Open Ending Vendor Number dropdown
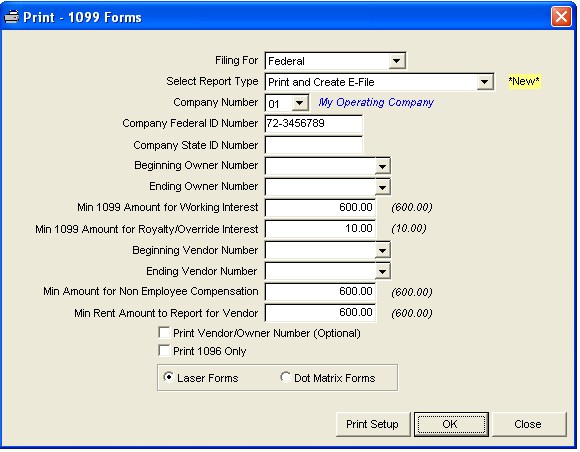 click(x=382, y=271)
